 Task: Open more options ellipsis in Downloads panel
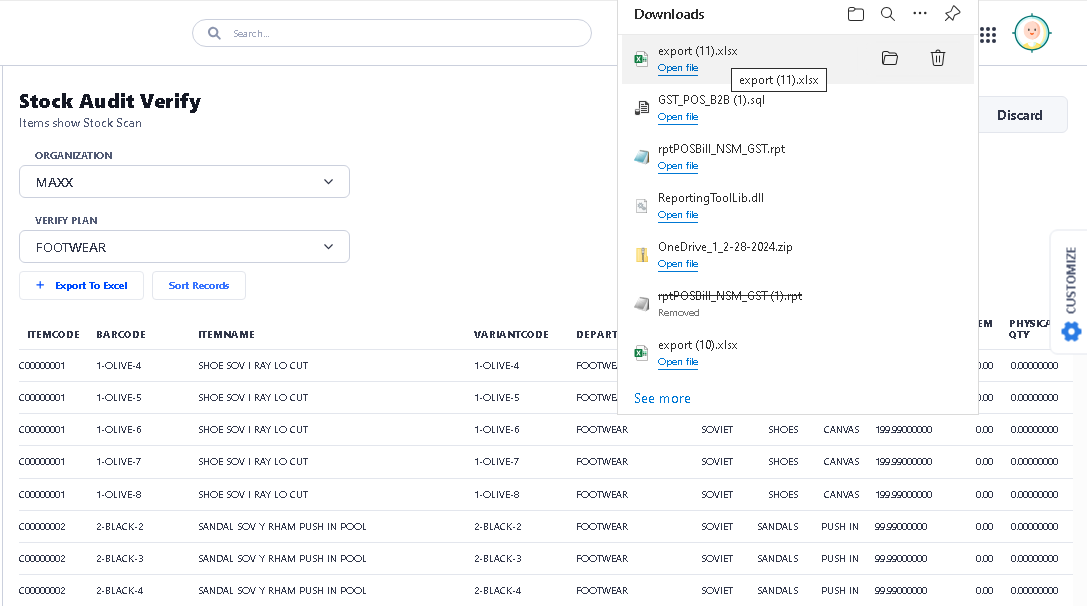(920, 14)
